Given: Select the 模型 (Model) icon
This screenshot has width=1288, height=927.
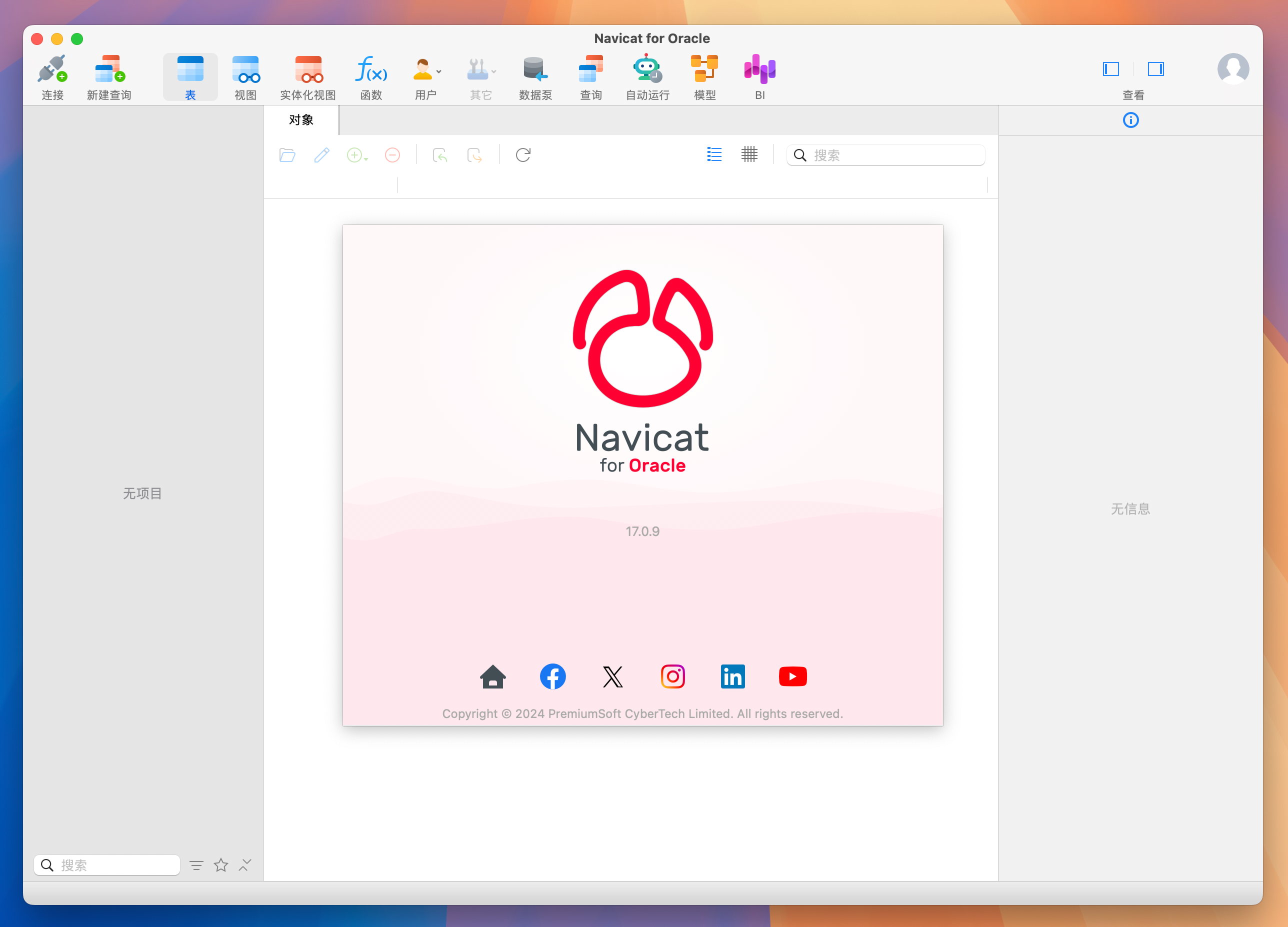Looking at the screenshot, I should click(704, 76).
